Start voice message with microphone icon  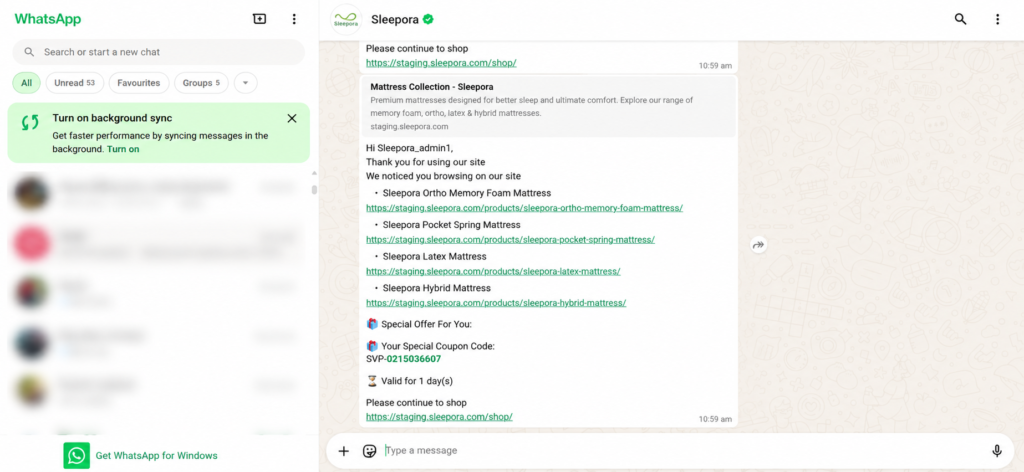point(997,450)
